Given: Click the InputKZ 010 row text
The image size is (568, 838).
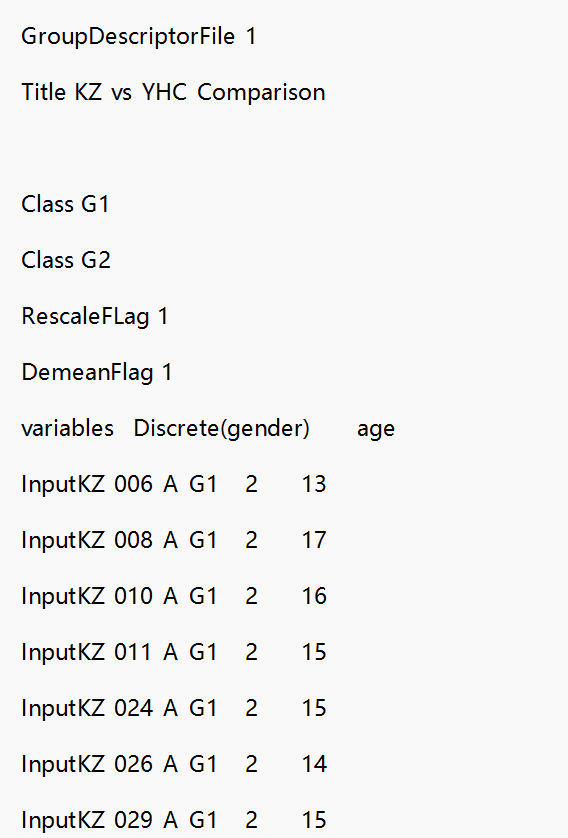Looking at the screenshot, I should tap(174, 596).
